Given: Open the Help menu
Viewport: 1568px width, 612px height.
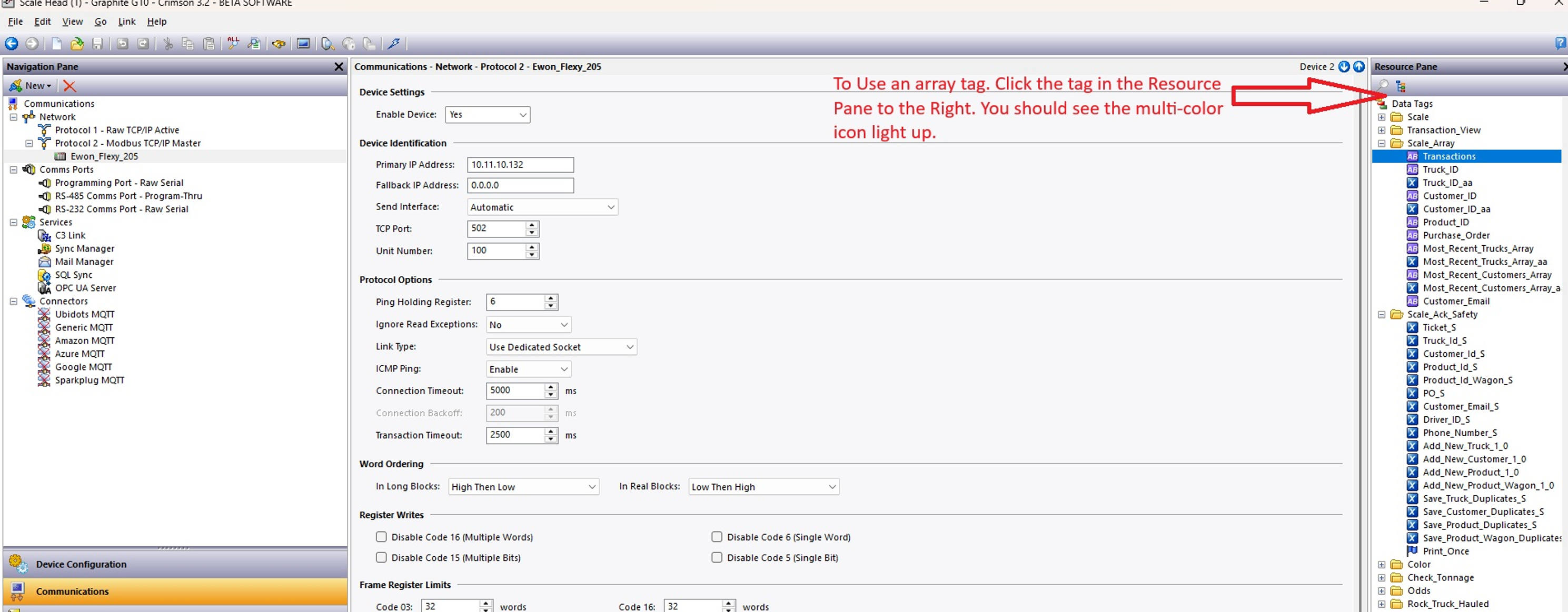Looking at the screenshot, I should (156, 21).
